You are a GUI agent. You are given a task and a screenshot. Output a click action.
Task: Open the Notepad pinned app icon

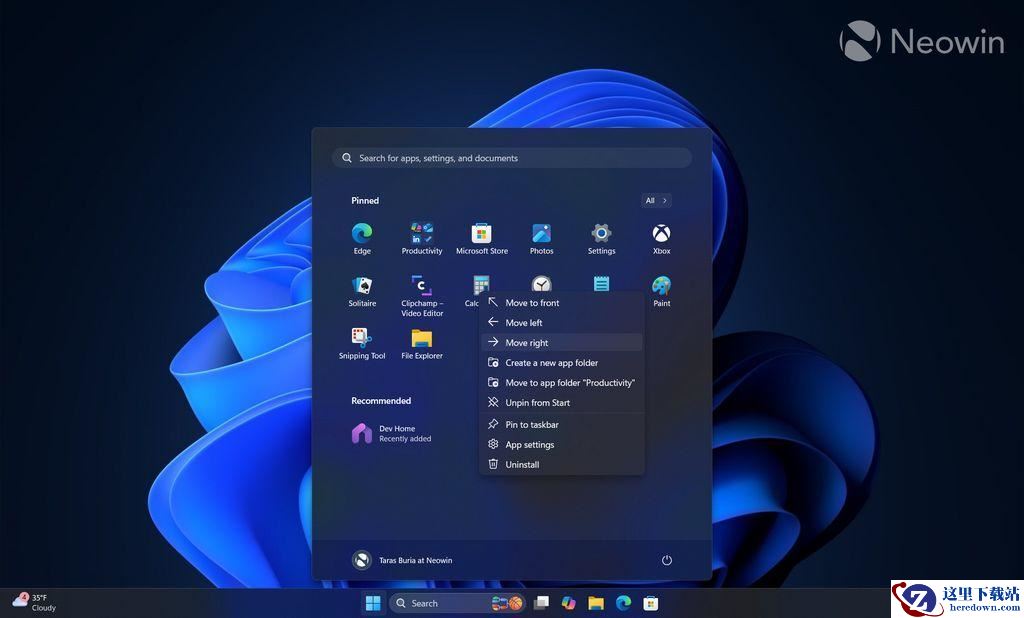point(601,283)
